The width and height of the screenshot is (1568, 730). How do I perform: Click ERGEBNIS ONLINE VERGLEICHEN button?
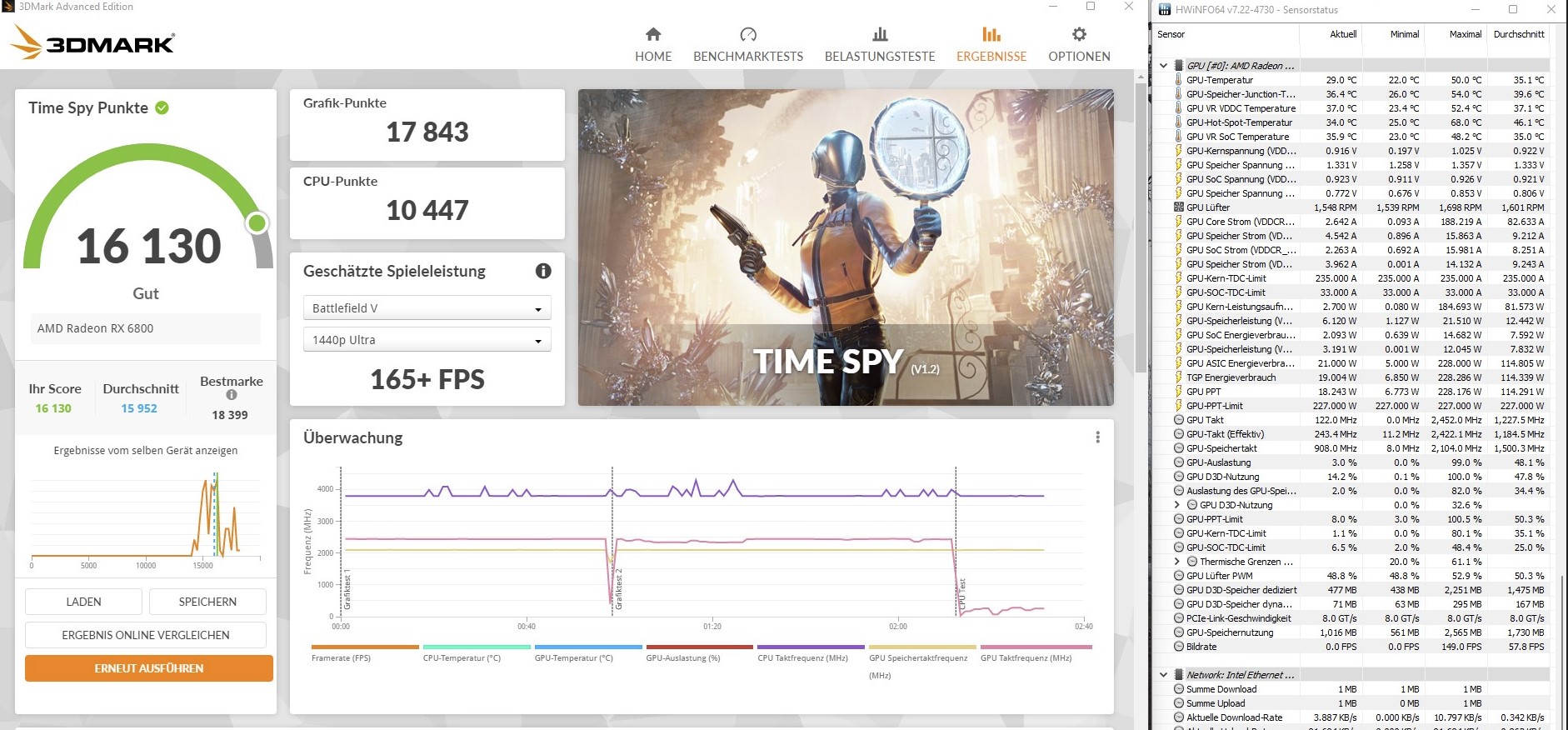pyautogui.click(x=146, y=635)
